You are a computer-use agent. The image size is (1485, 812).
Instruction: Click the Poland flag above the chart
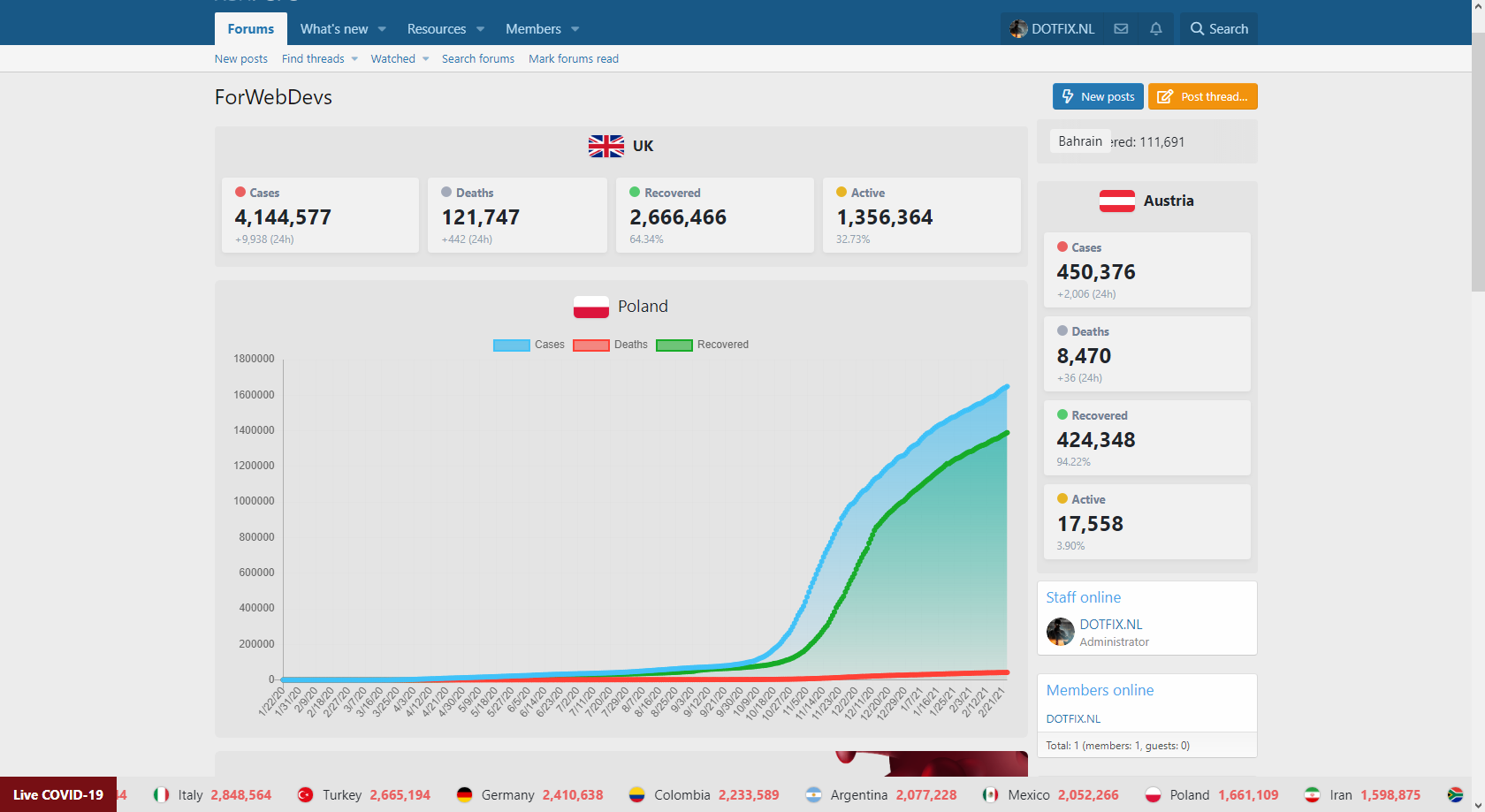tap(590, 307)
